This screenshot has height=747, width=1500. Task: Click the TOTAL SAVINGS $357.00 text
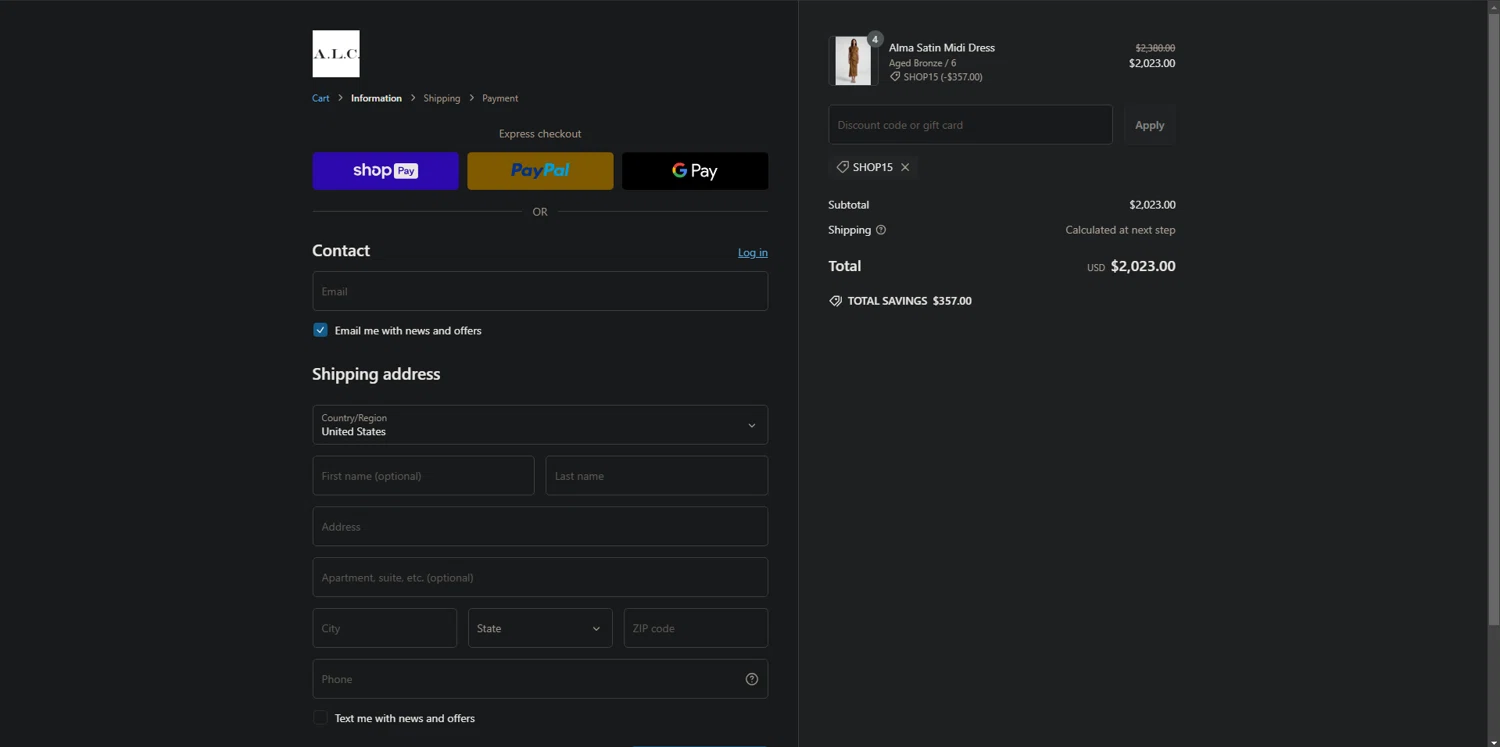click(910, 301)
